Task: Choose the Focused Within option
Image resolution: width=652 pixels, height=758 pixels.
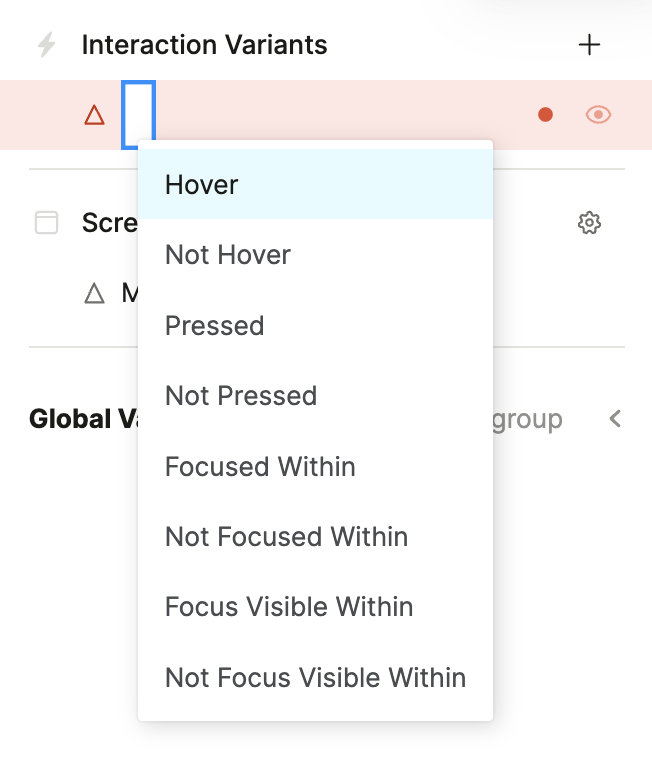Action: 260,467
